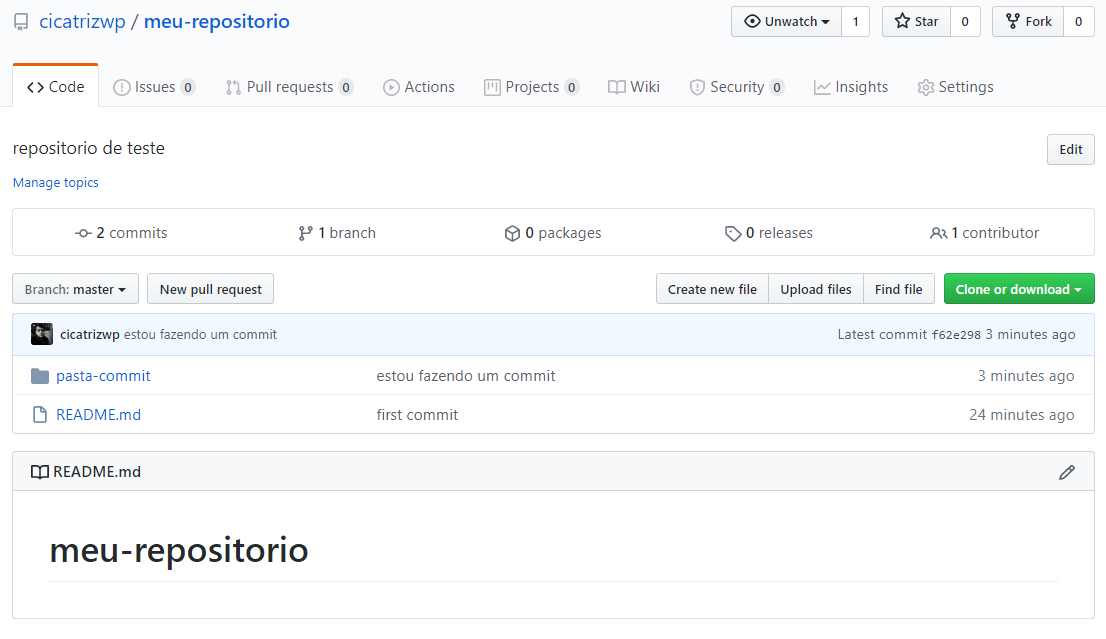Click the meu-repositorio repository title link
1106x639 pixels.
(217, 22)
